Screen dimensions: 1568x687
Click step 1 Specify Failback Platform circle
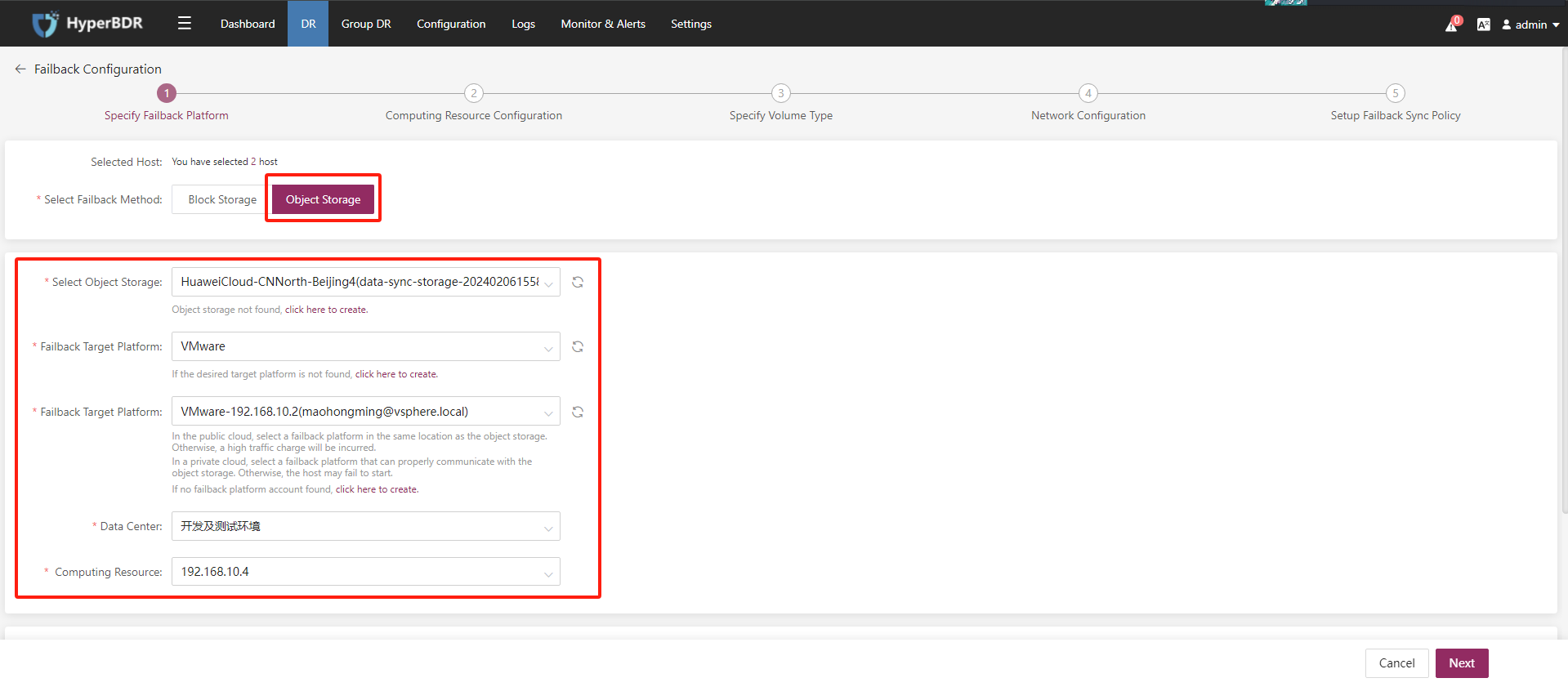tap(167, 93)
